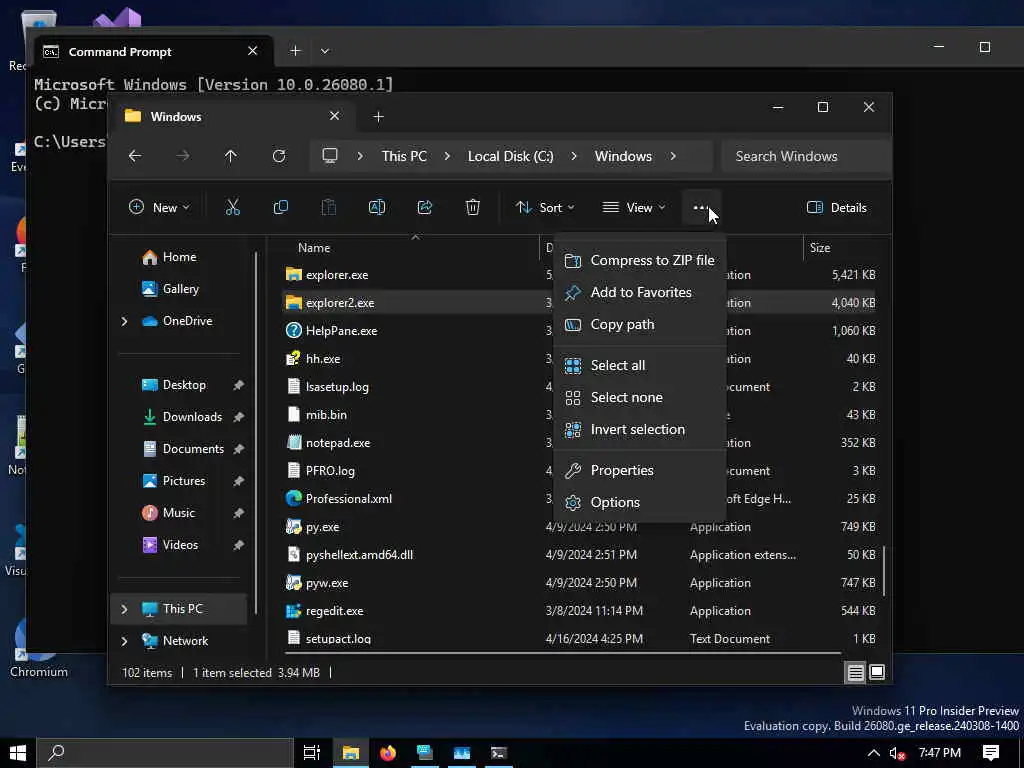Click the terminal icon on taskbar
Image resolution: width=1024 pixels, height=768 pixels.
499,753
